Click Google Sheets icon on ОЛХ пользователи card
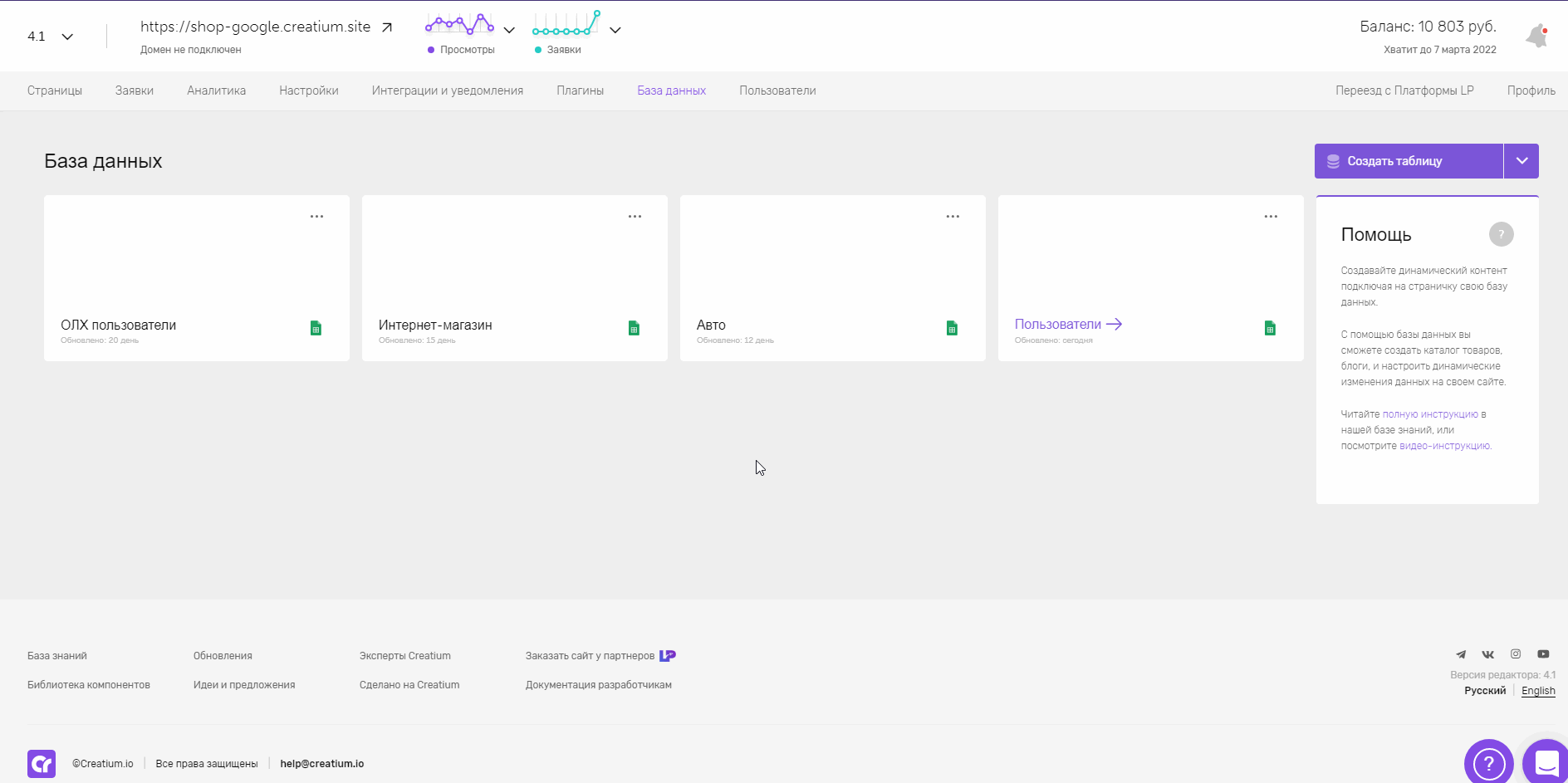This screenshot has height=783, width=1568. tap(316, 328)
